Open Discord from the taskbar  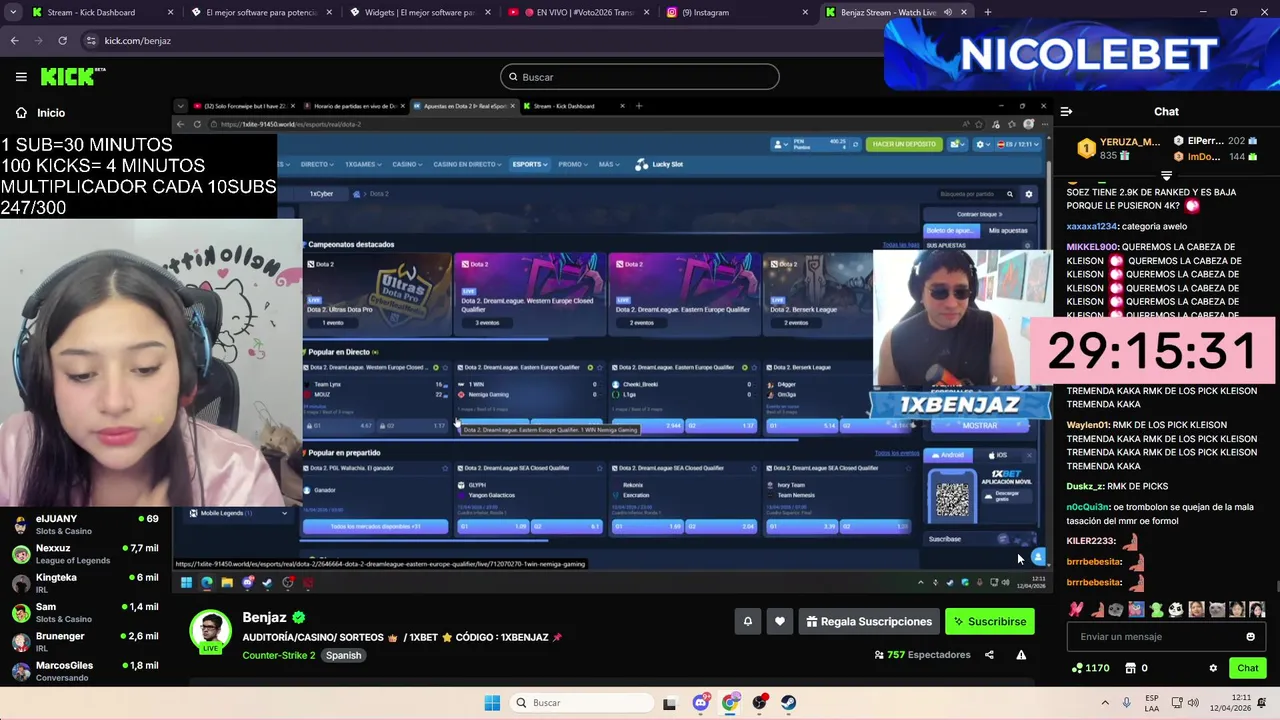tap(700, 703)
